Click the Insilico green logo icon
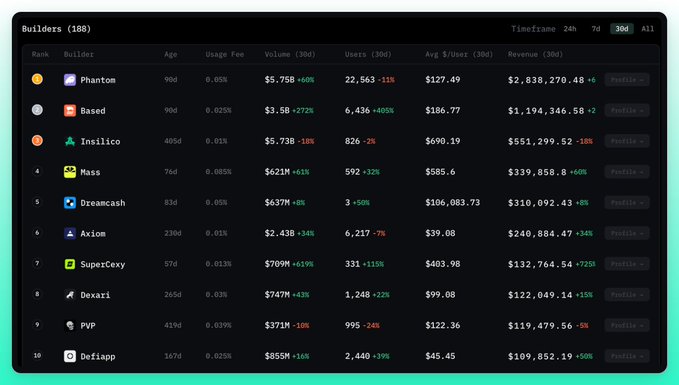 pos(70,141)
